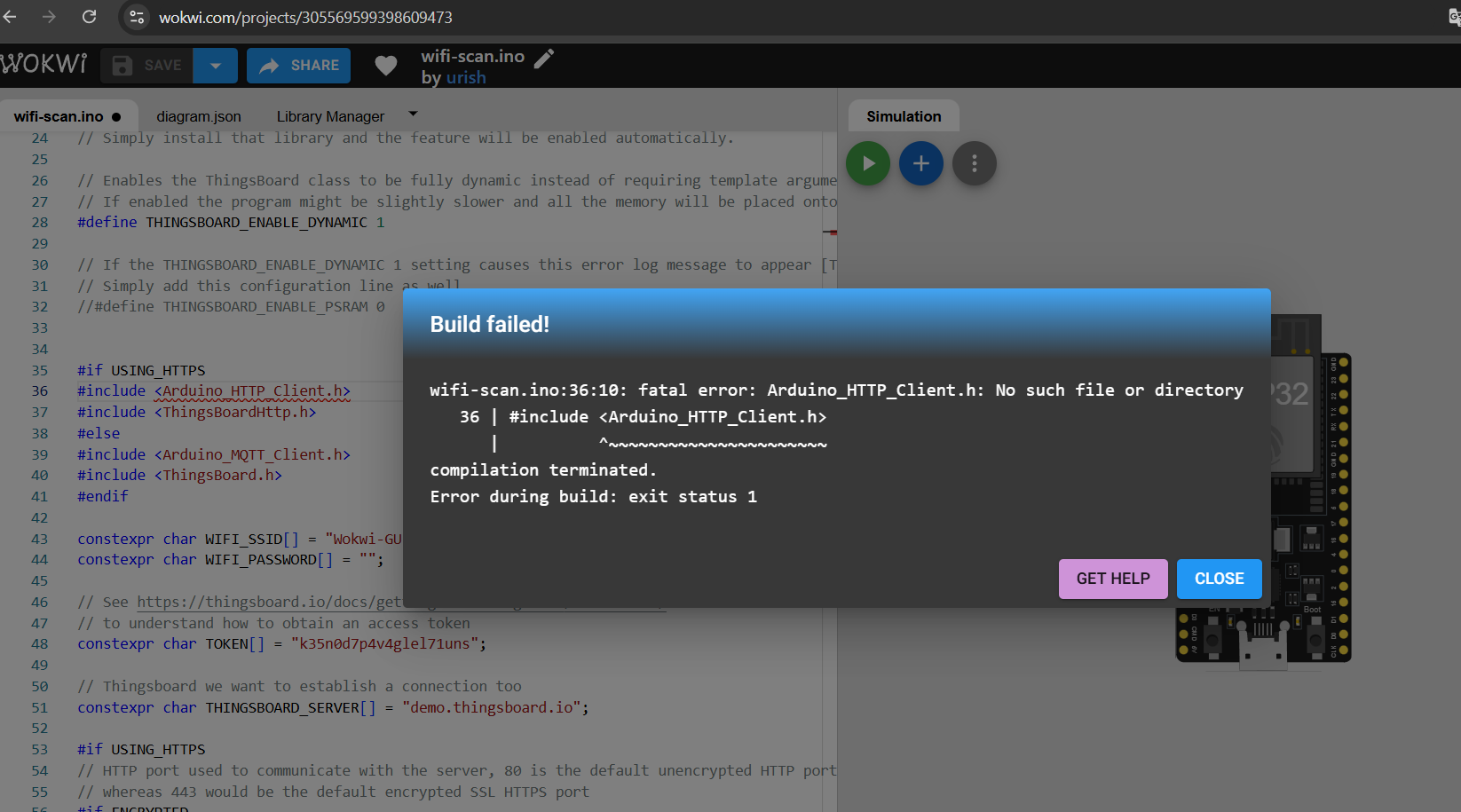Expand the file tabs dropdown caret
Screen dimensions: 1461x812
tap(413, 114)
